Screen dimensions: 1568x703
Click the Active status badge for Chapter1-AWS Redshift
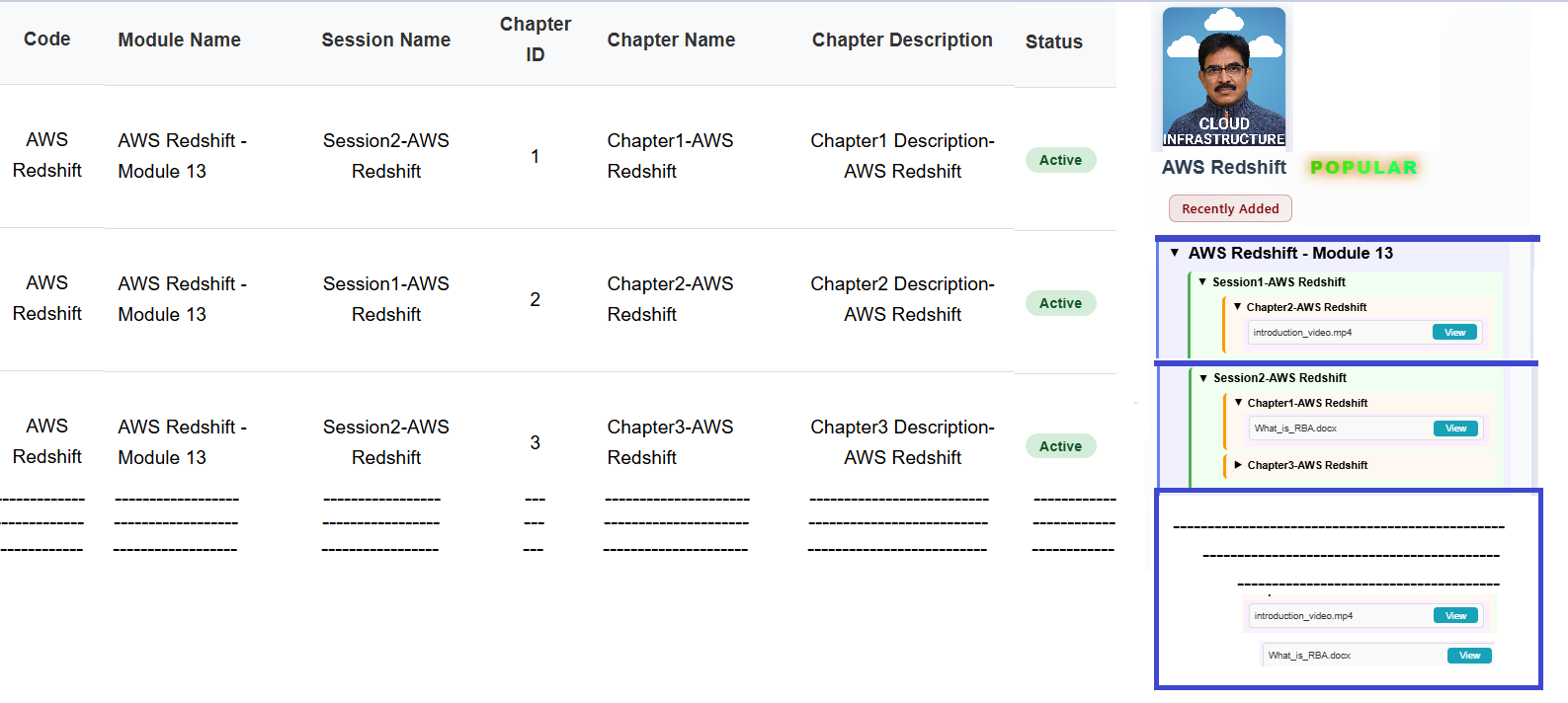point(1060,160)
